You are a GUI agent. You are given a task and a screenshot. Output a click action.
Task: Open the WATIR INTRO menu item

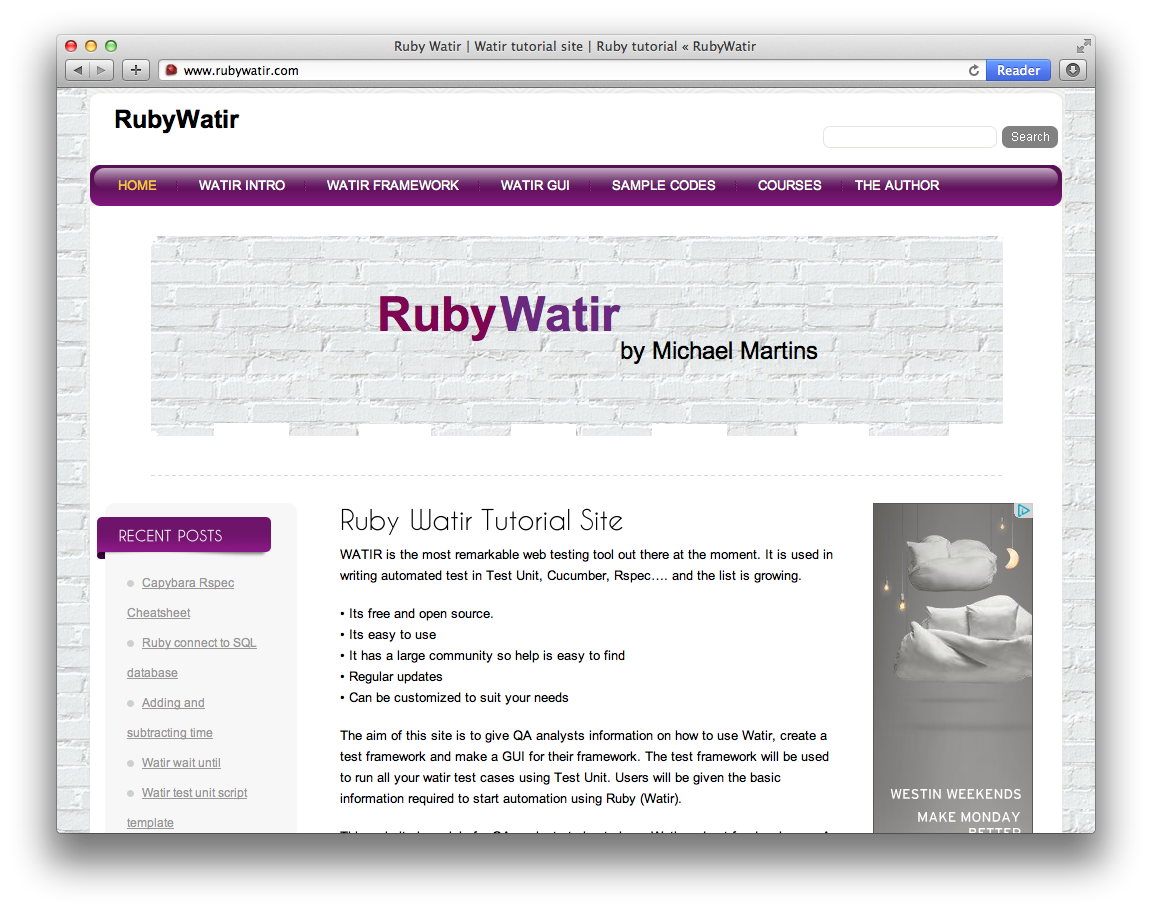(242, 185)
